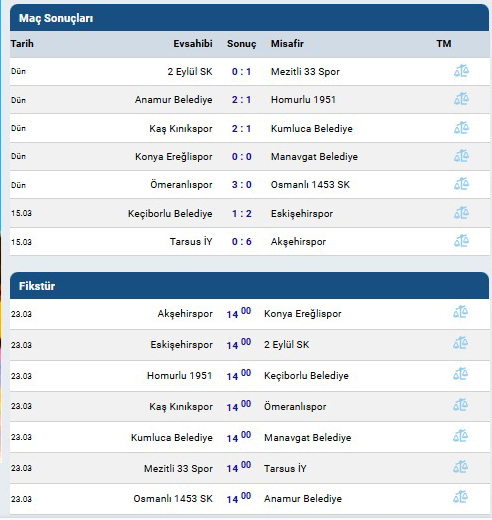Open Mezitli 33 Spor team in results

click(305, 72)
